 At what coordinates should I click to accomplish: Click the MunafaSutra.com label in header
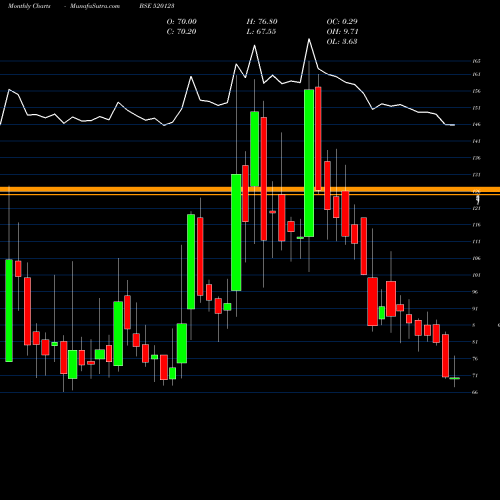tap(95, 6)
